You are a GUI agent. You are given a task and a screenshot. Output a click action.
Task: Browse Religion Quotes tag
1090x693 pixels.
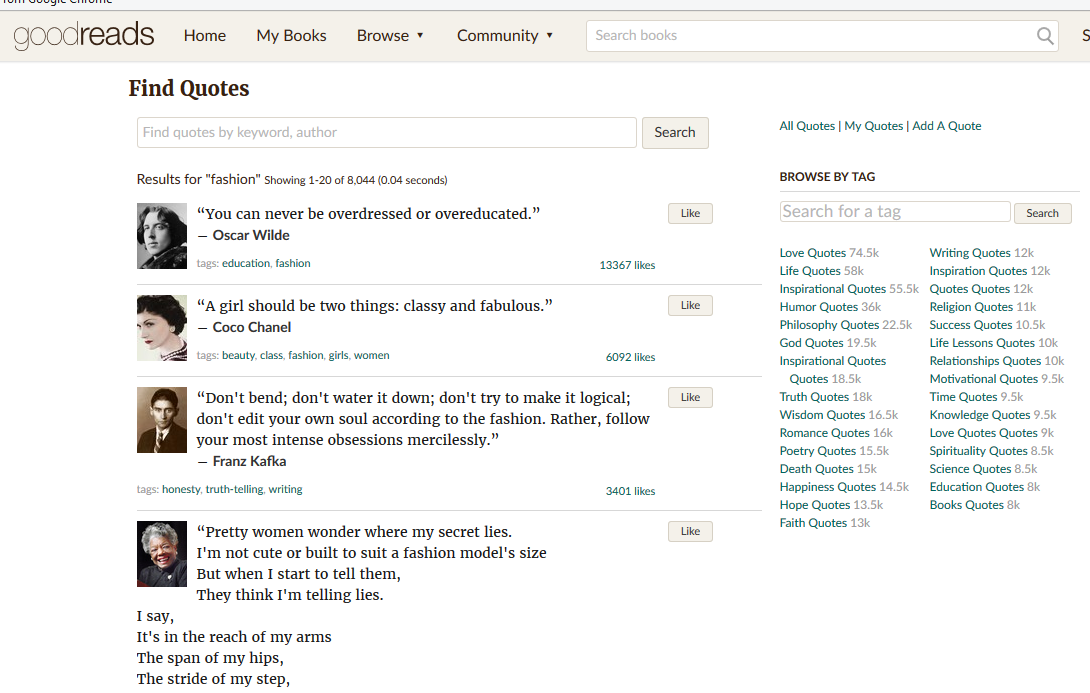(x=971, y=307)
